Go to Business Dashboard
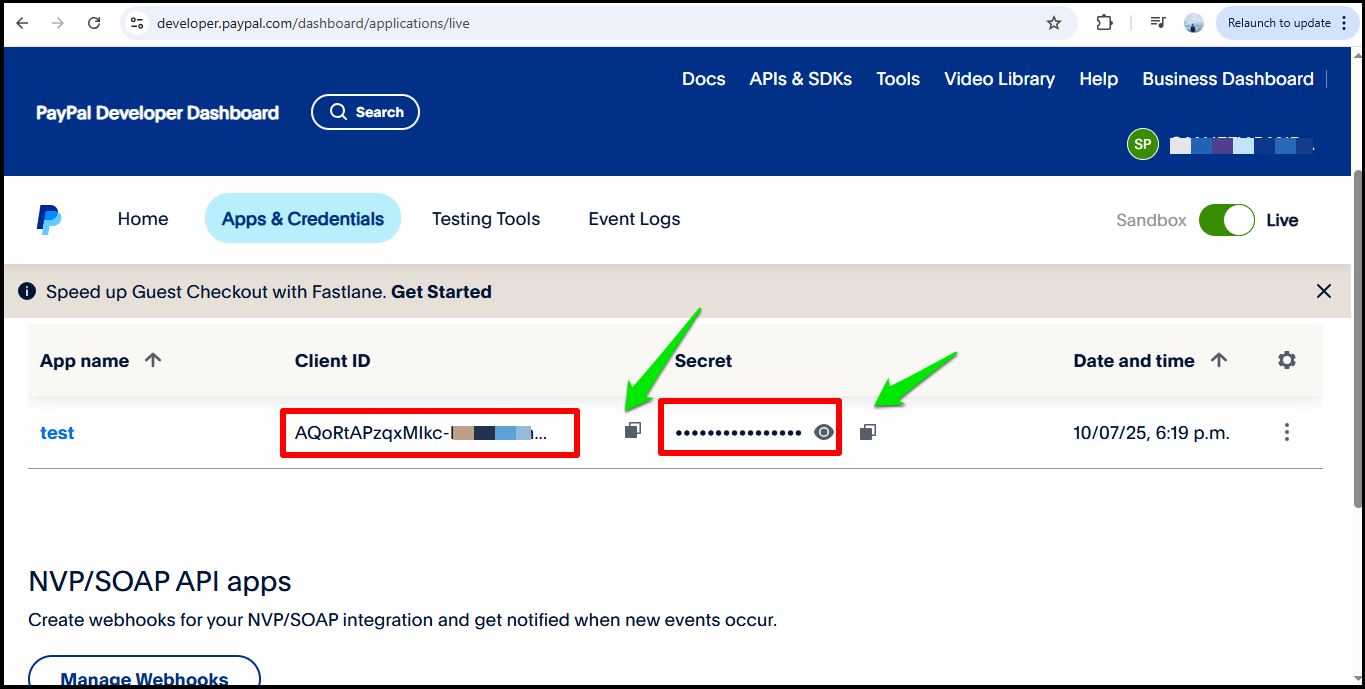Screen dimensions: 1365x689 [1228, 79]
